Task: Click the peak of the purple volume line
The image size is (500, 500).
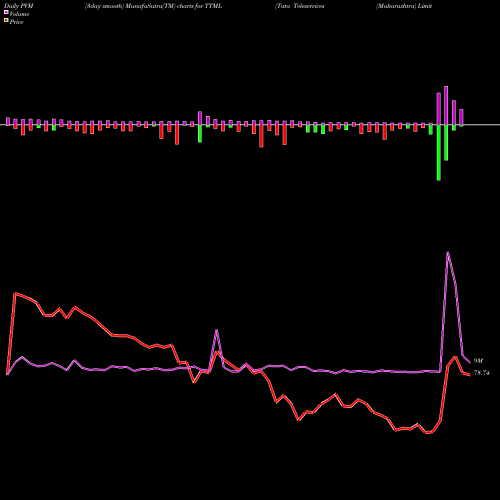Action: coord(448,253)
